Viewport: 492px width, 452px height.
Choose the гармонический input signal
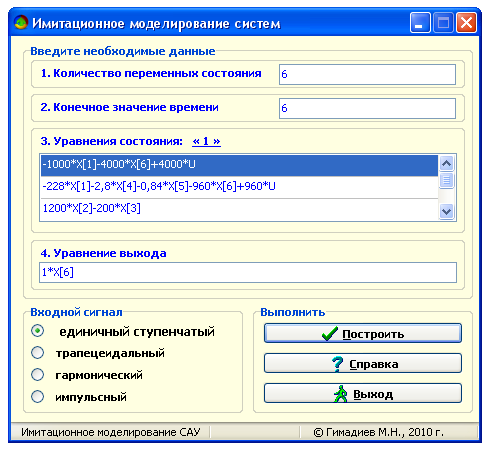click(x=37, y=375)
